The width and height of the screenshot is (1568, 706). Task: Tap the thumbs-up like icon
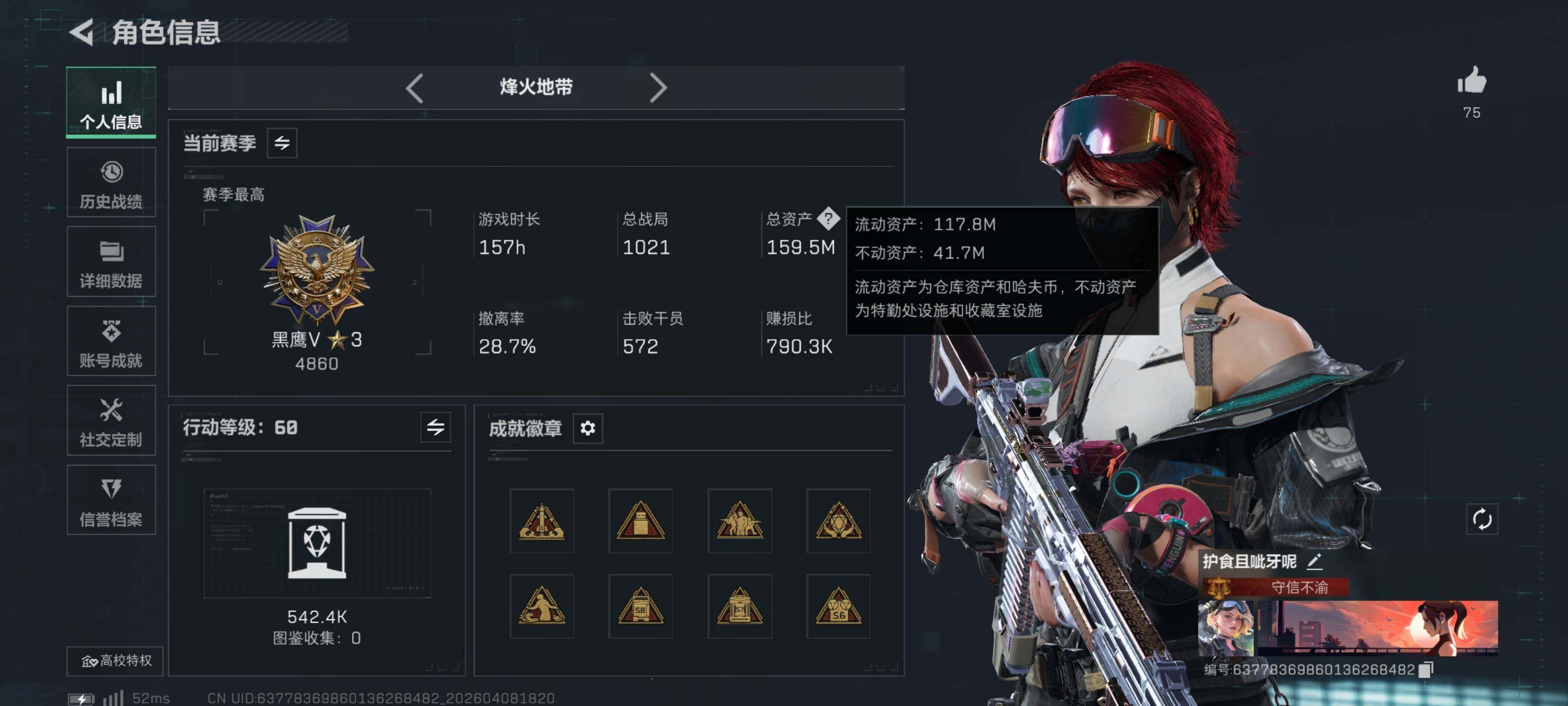point(1471,80)
